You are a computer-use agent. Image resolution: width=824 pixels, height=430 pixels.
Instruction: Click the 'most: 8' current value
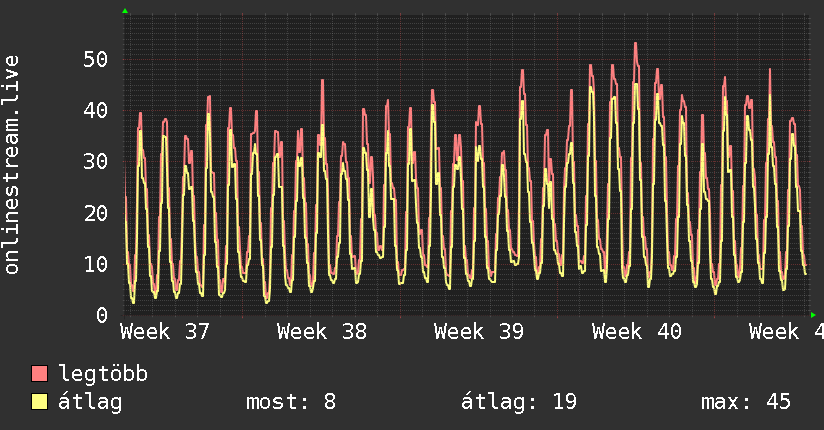291,402
